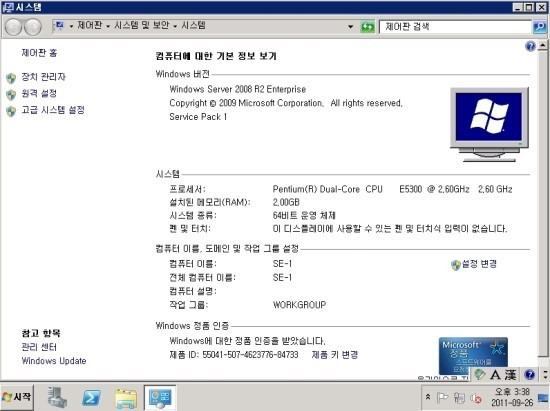The image size is (550, 411).
Task: Open clock showing 오후 3:38
Action: (x=512, y=397)
